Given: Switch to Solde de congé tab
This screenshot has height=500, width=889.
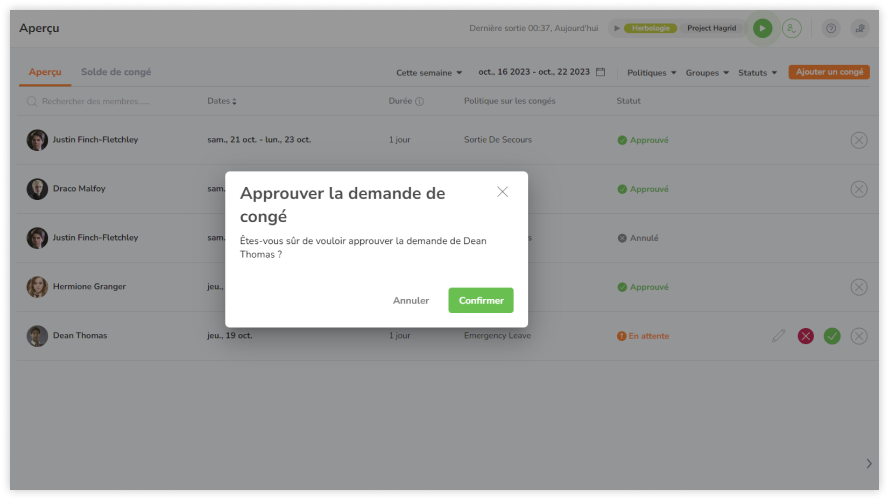Looking at the screenshot, I should tap(116, 72).
